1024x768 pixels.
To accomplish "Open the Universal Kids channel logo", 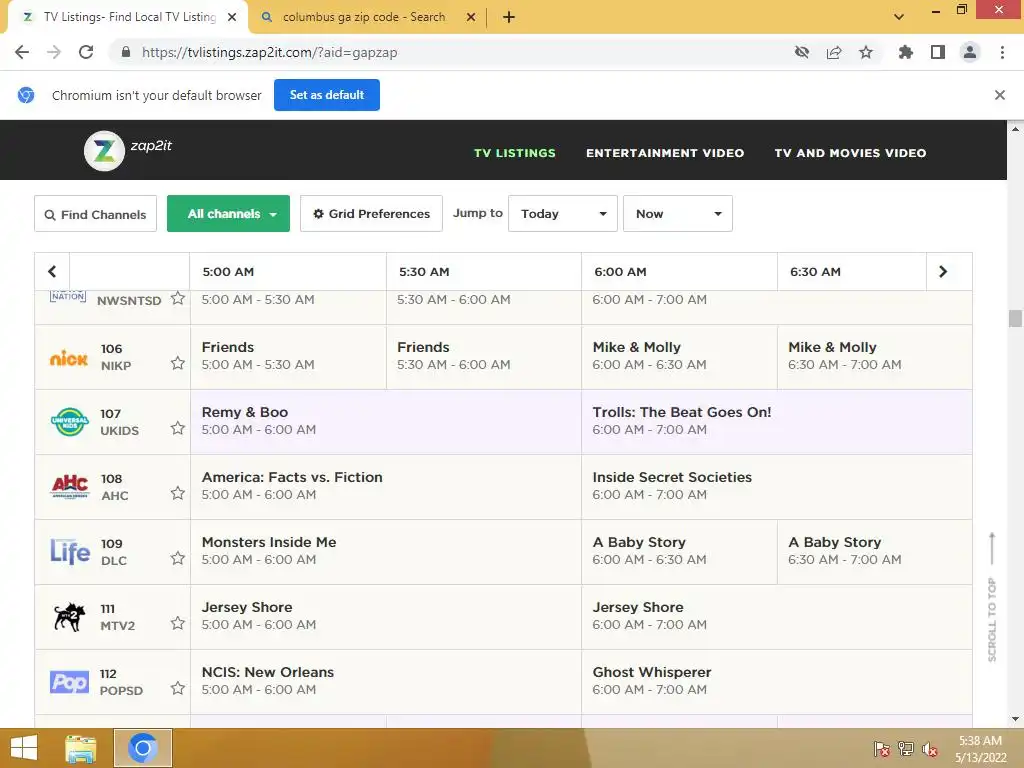I will coord(70,422).
